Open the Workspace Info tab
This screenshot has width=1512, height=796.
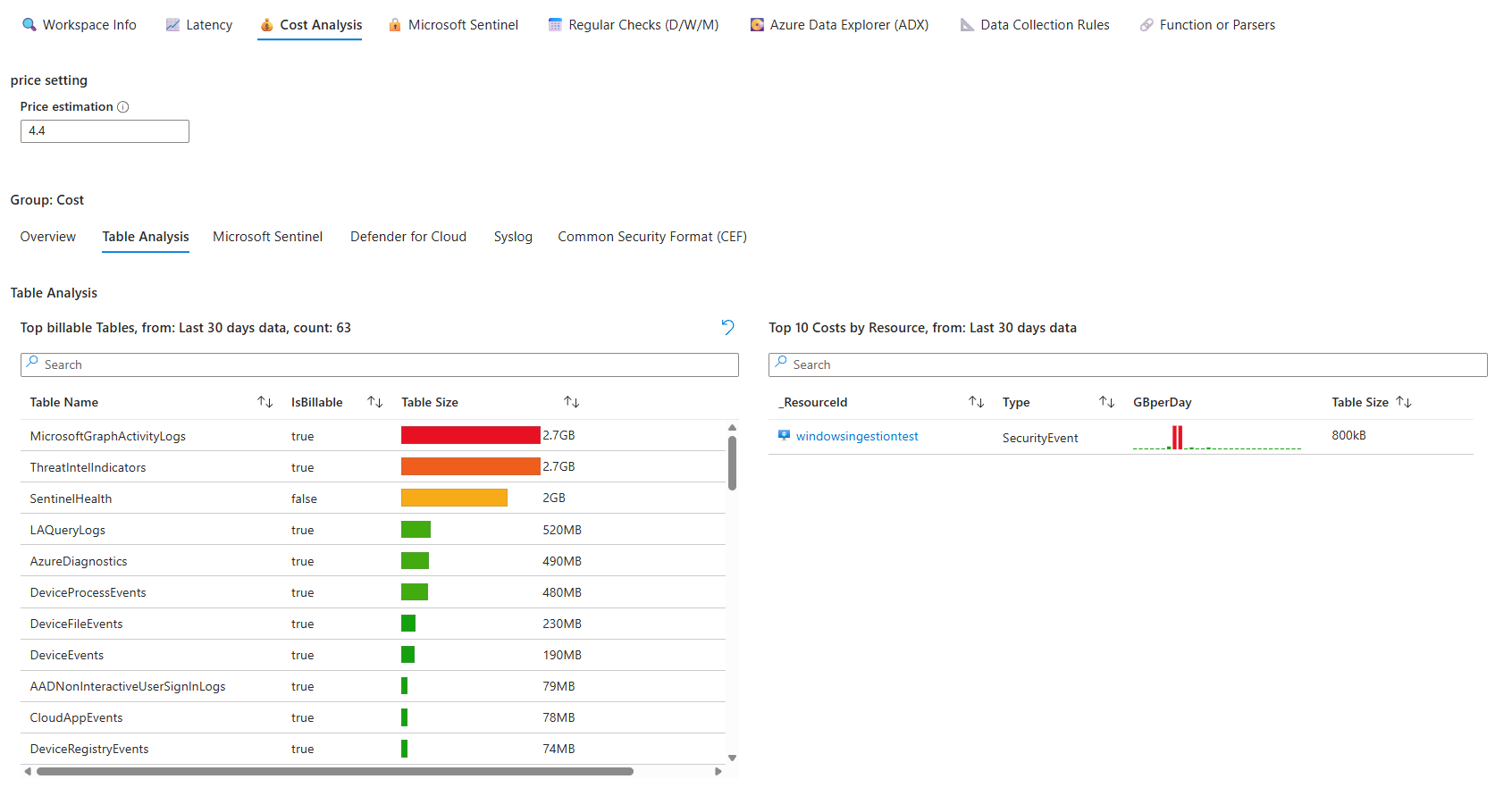79,25
